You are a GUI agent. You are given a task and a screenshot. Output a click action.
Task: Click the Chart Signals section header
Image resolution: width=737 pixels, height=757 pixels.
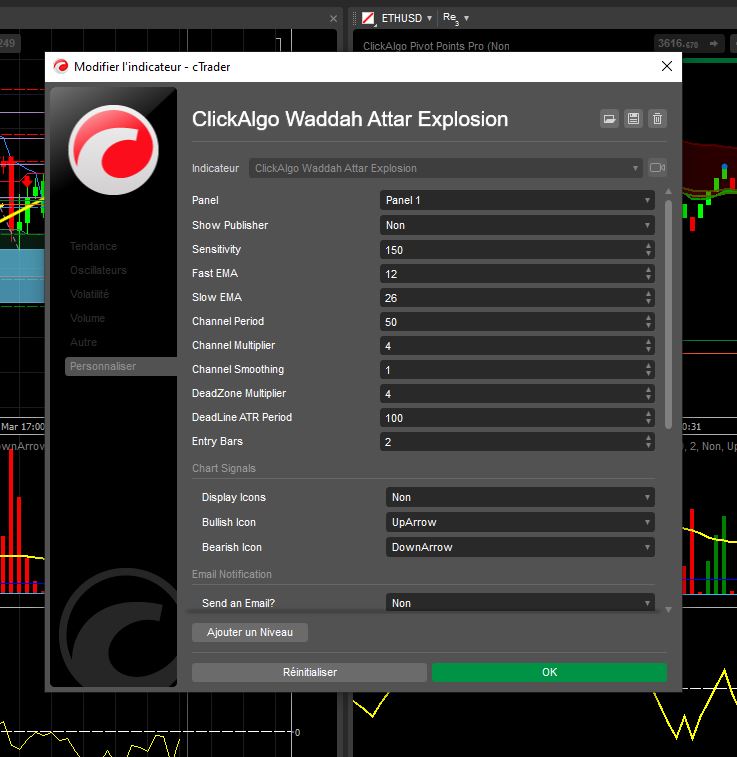click(224, 468)
